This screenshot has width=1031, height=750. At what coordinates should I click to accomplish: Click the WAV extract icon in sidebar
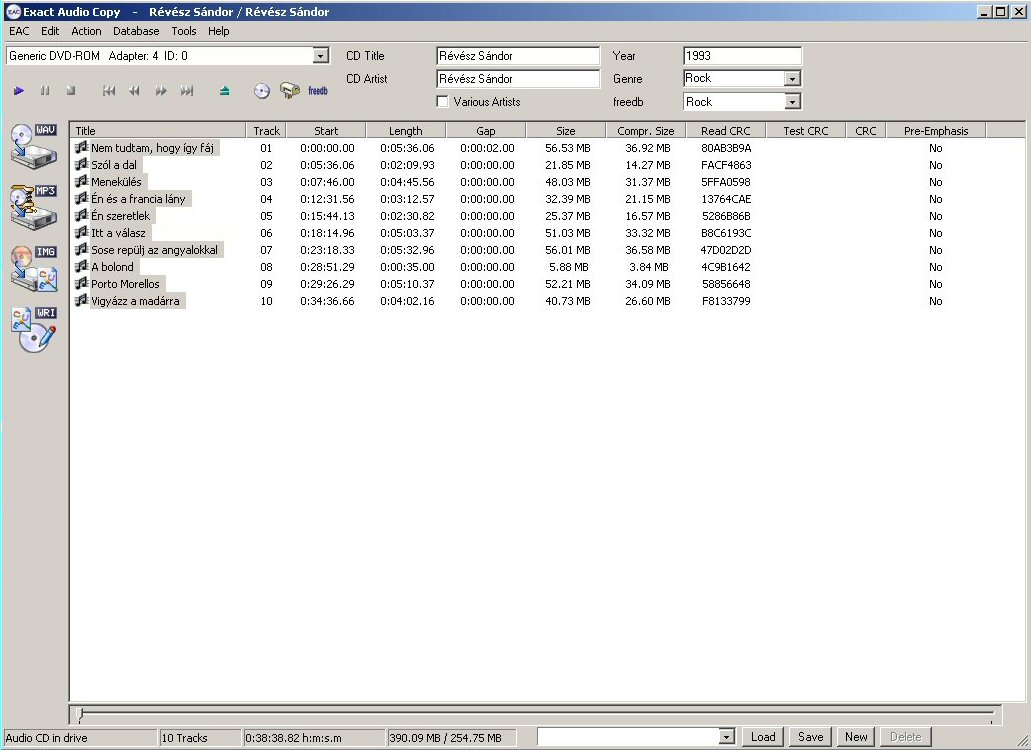click(33, 146)
